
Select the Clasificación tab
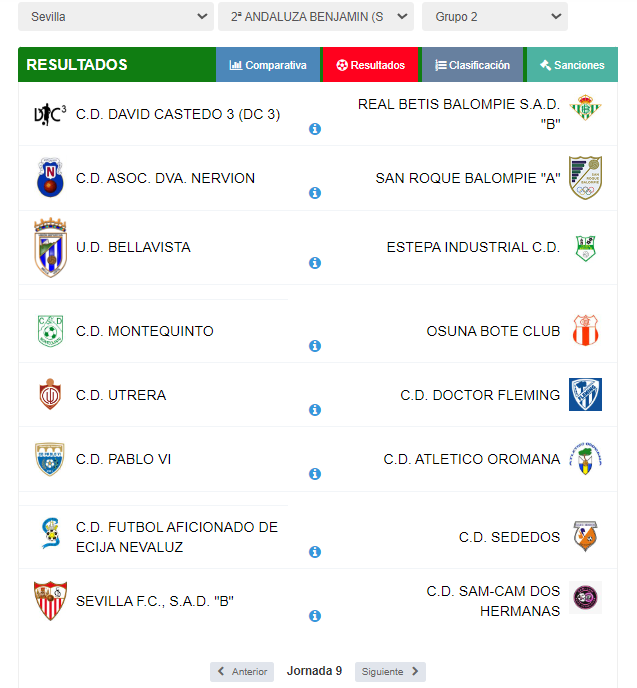473,65
